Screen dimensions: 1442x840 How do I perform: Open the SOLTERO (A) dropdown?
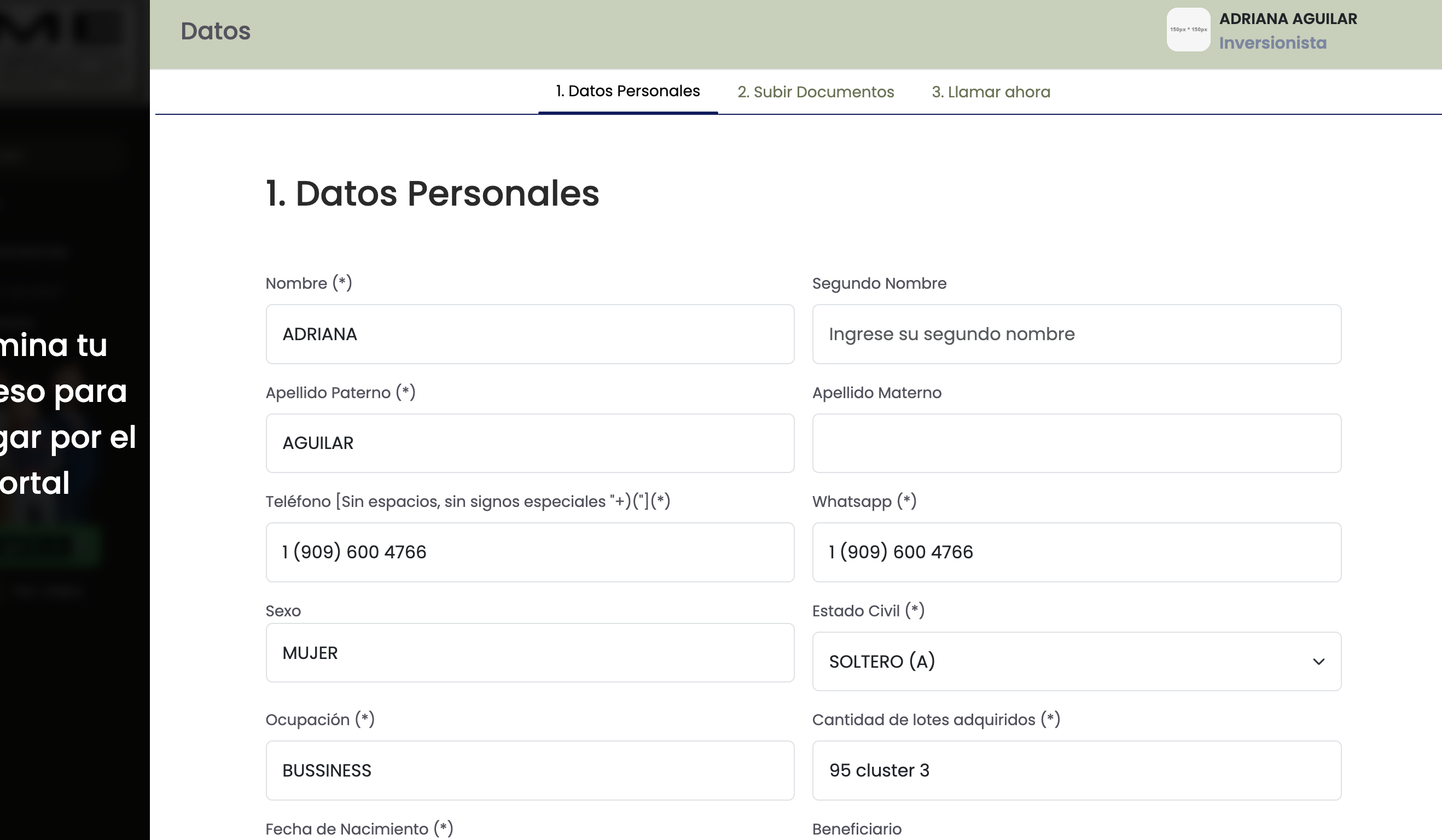tap(1076, 662)
